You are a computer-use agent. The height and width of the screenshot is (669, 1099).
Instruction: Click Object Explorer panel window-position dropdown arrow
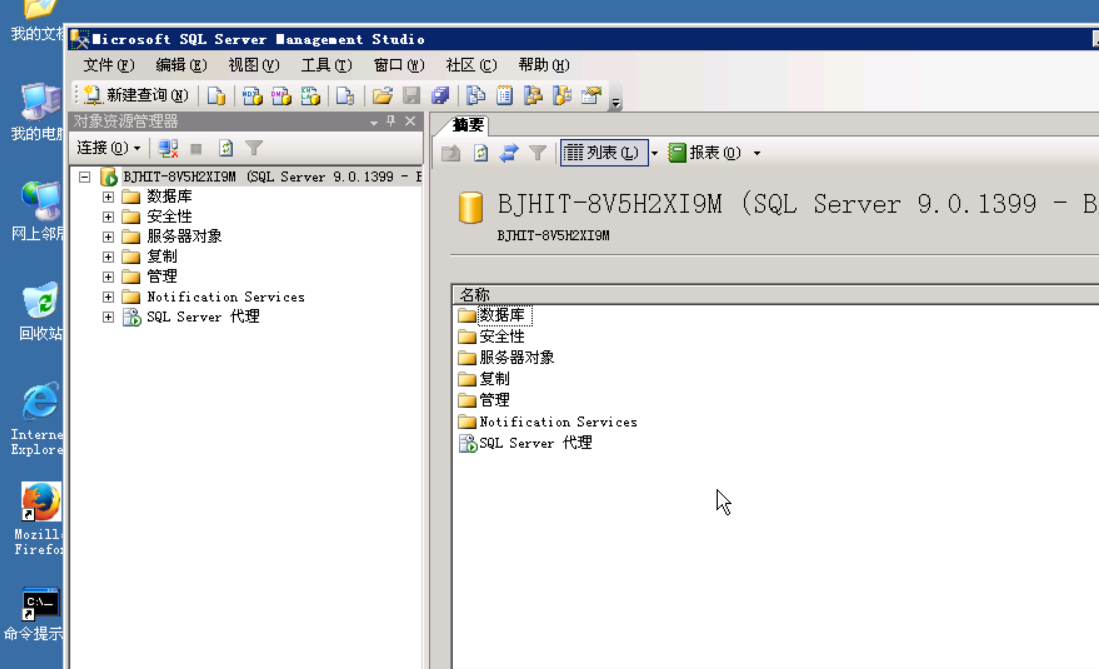[x=374, y=122]
